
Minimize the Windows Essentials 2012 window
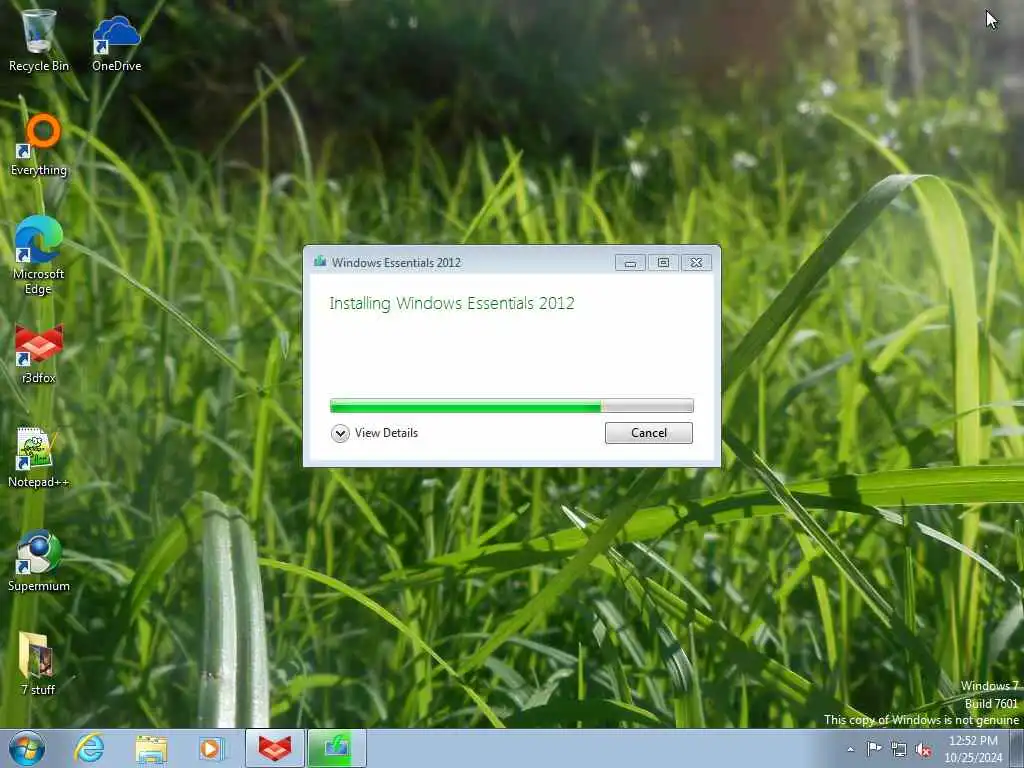click(x=630, y=263)
